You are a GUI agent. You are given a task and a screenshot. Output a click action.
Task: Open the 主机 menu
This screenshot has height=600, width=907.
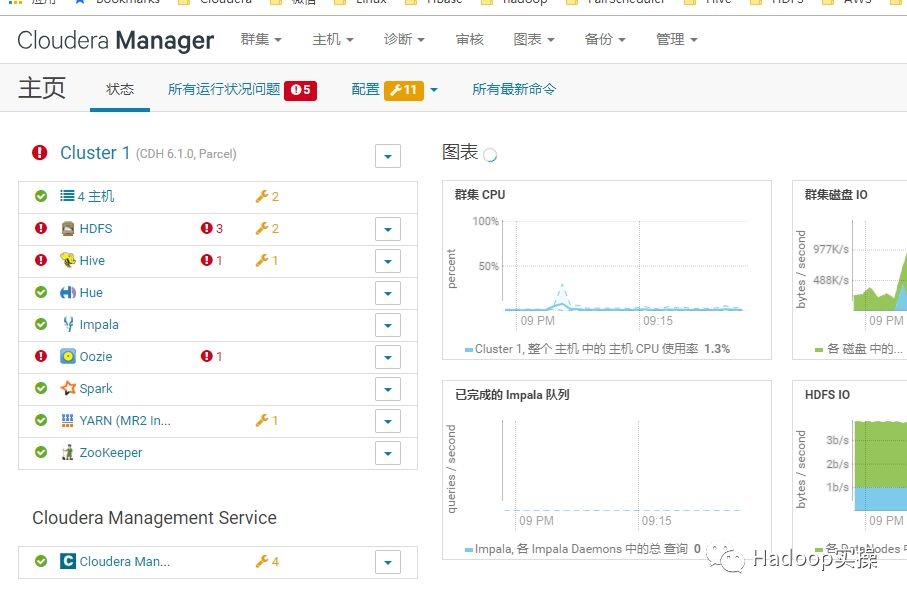tap(333, 39)
